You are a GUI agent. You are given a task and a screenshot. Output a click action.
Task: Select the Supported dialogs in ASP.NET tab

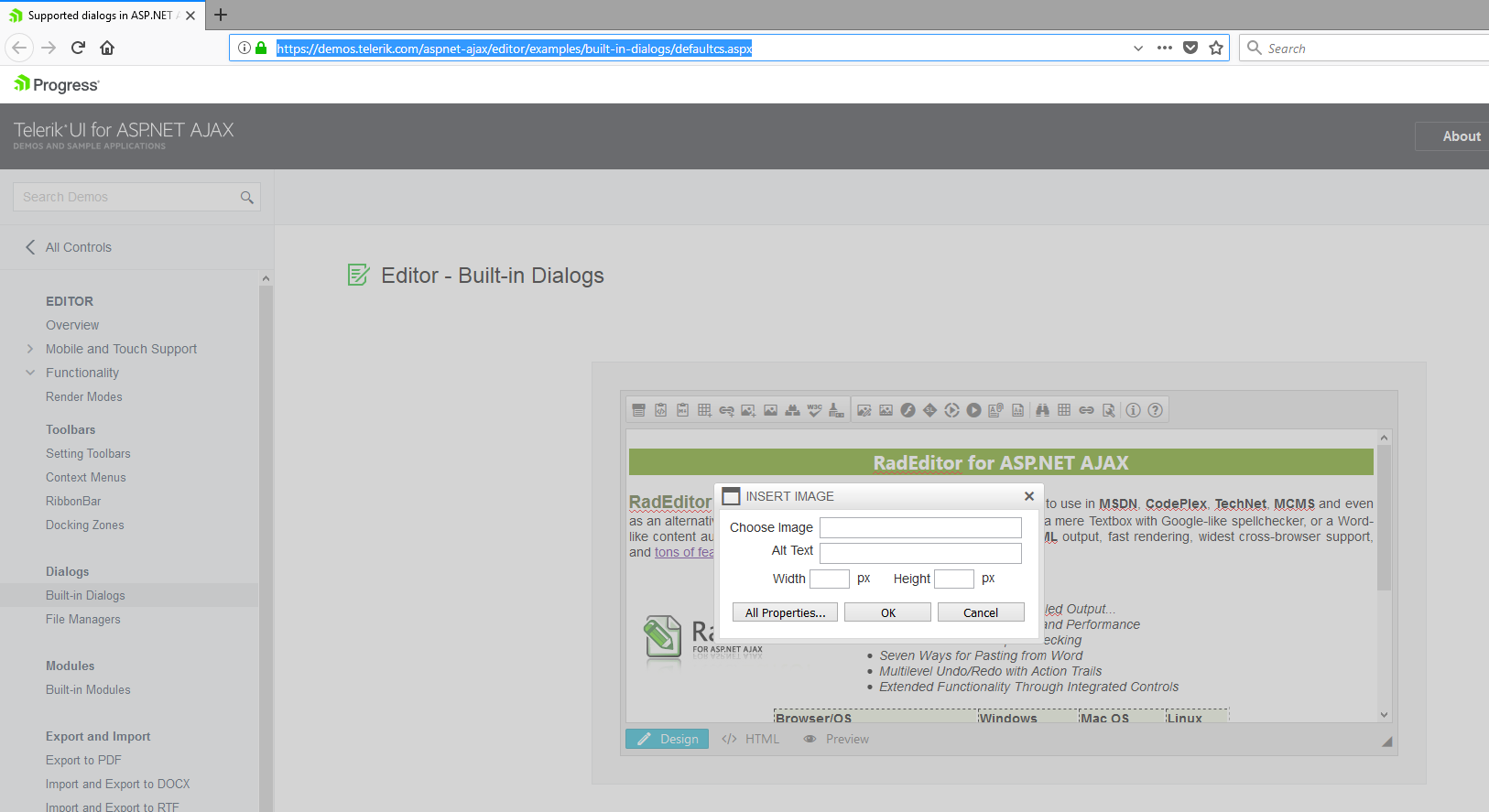click(102, 15)
